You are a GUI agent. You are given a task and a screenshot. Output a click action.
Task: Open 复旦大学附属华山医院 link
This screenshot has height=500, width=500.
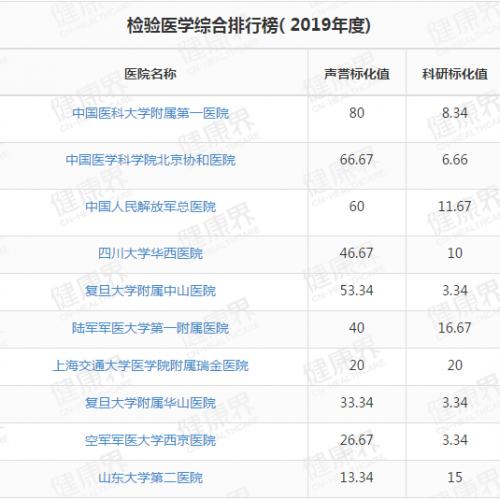click(x=151, y=403)
